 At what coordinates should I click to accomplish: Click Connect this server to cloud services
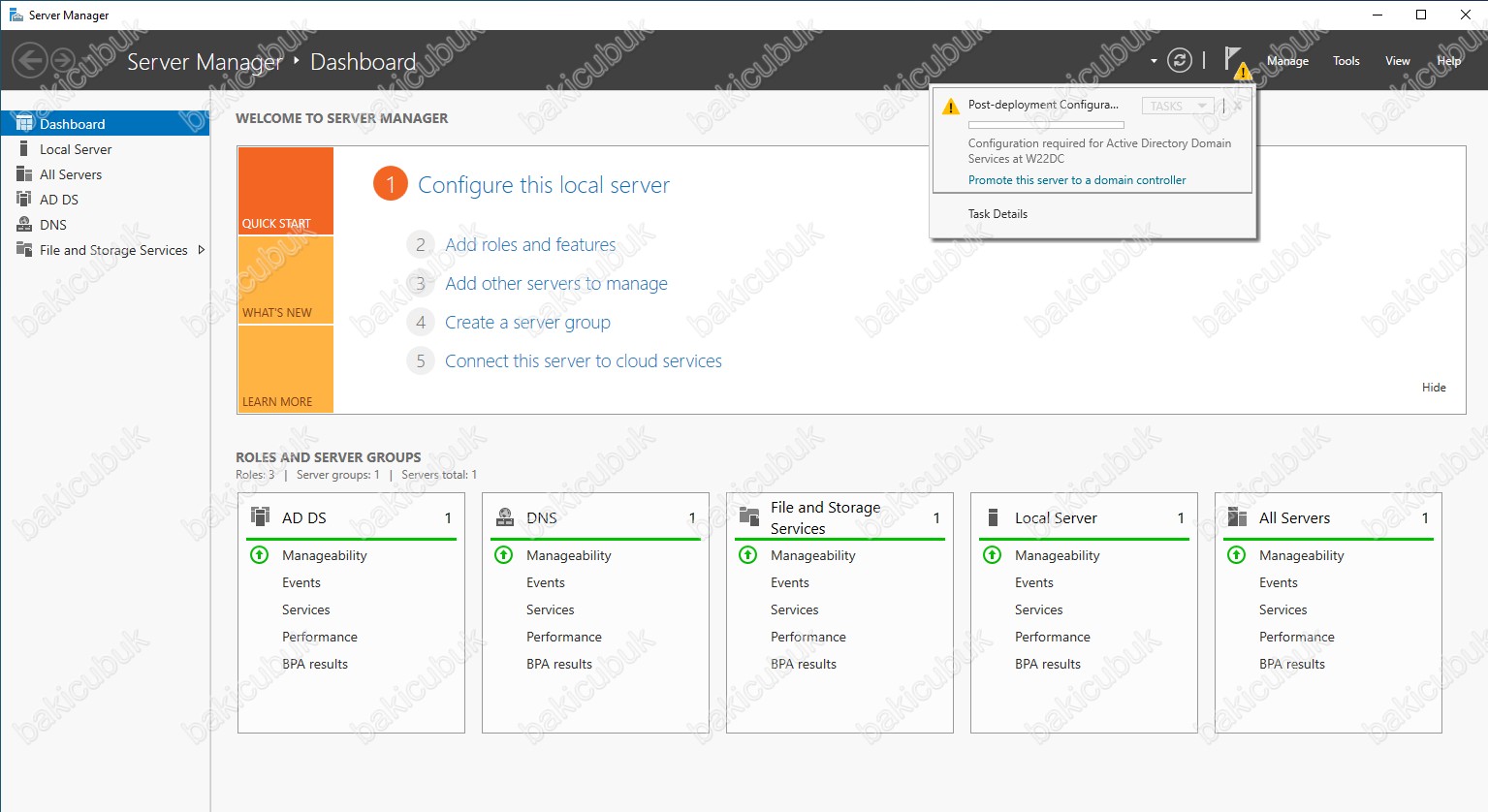(584, 361)
